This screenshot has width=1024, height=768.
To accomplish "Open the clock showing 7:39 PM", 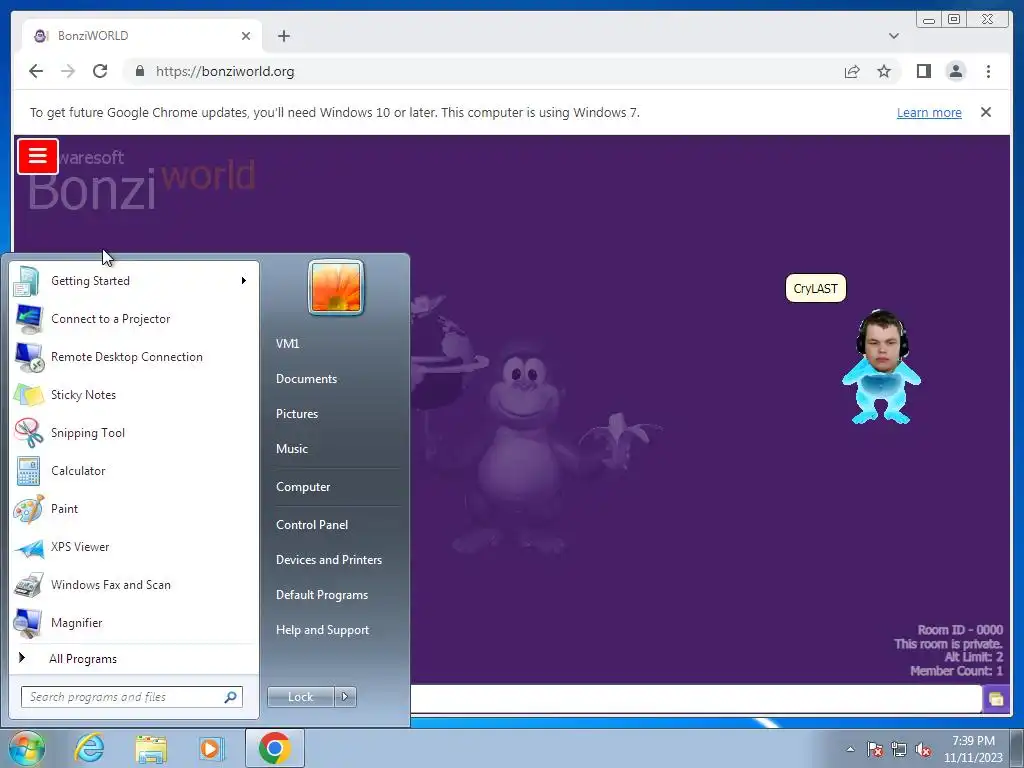I will [x=973, y=749].
